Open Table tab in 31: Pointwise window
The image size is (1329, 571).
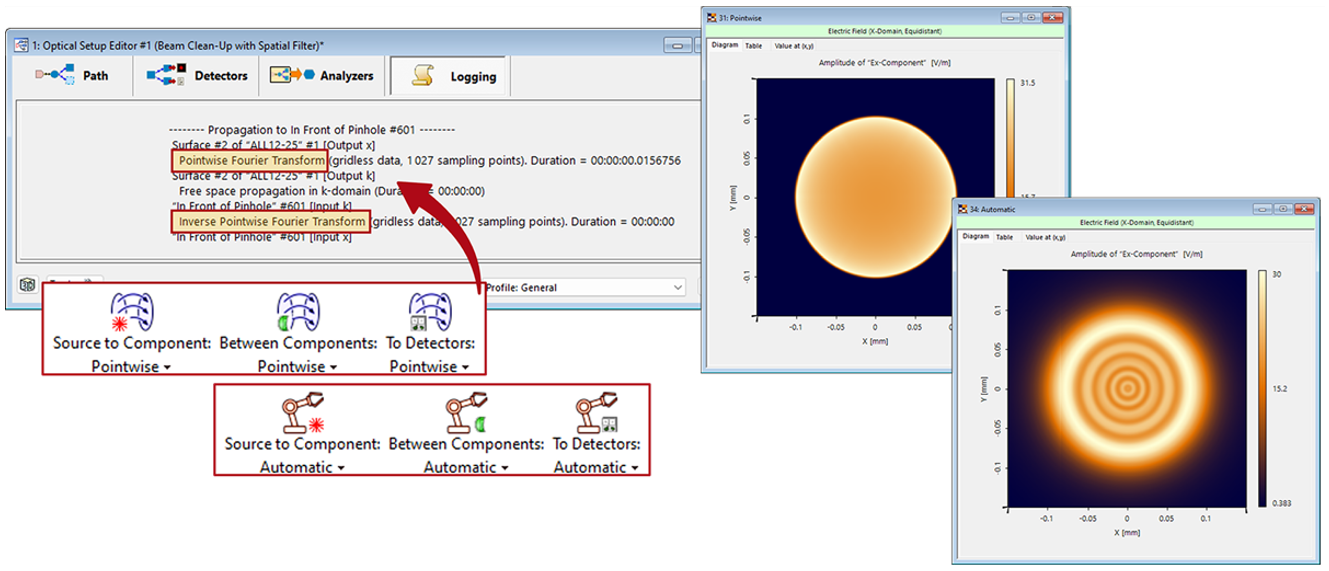(x=754, y=45)
